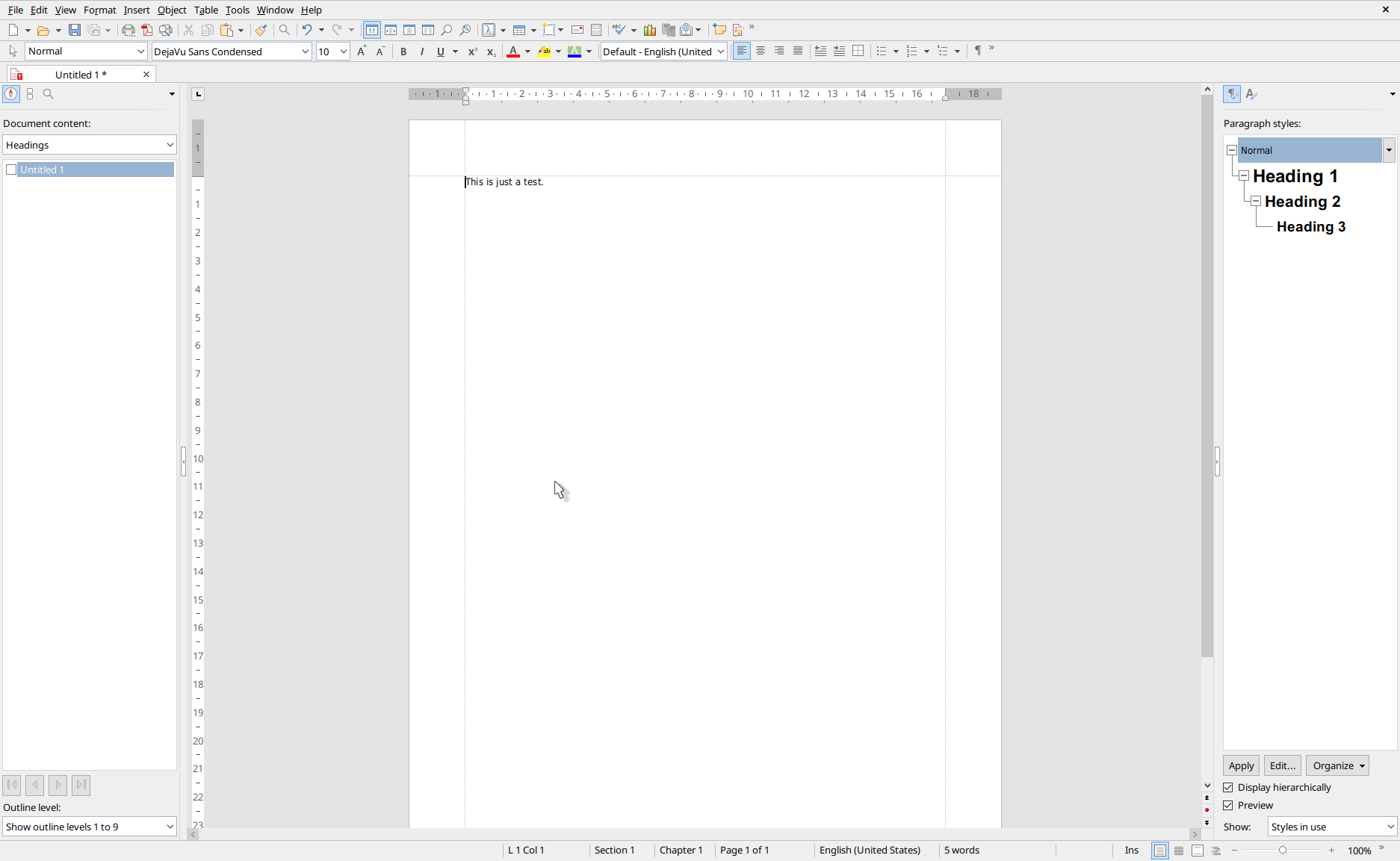The image size is (1400, 861).
Task: Center-align the paragraph text
Action: [x=761, y=51]
